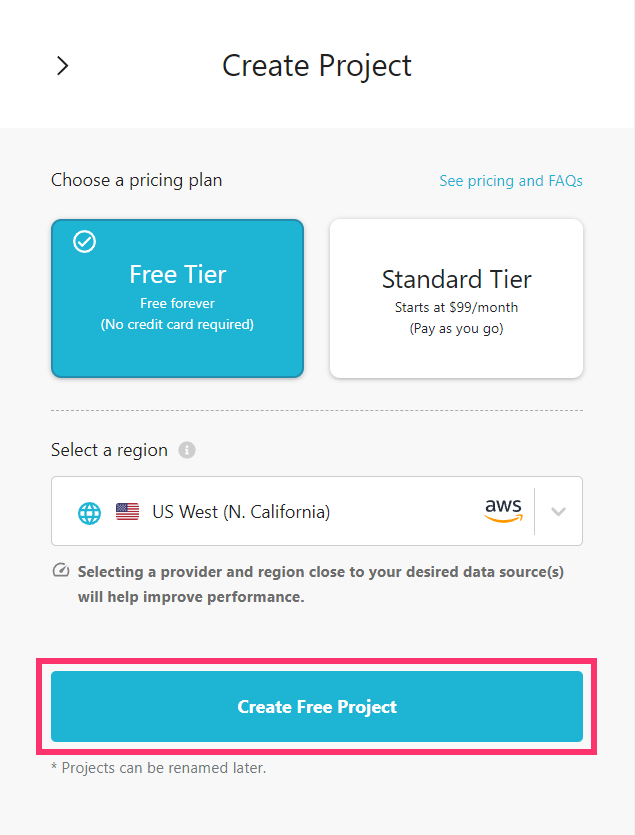Click the Create Project heading
635x835 pixels.
pyautogui.click(x=317, y=66)
